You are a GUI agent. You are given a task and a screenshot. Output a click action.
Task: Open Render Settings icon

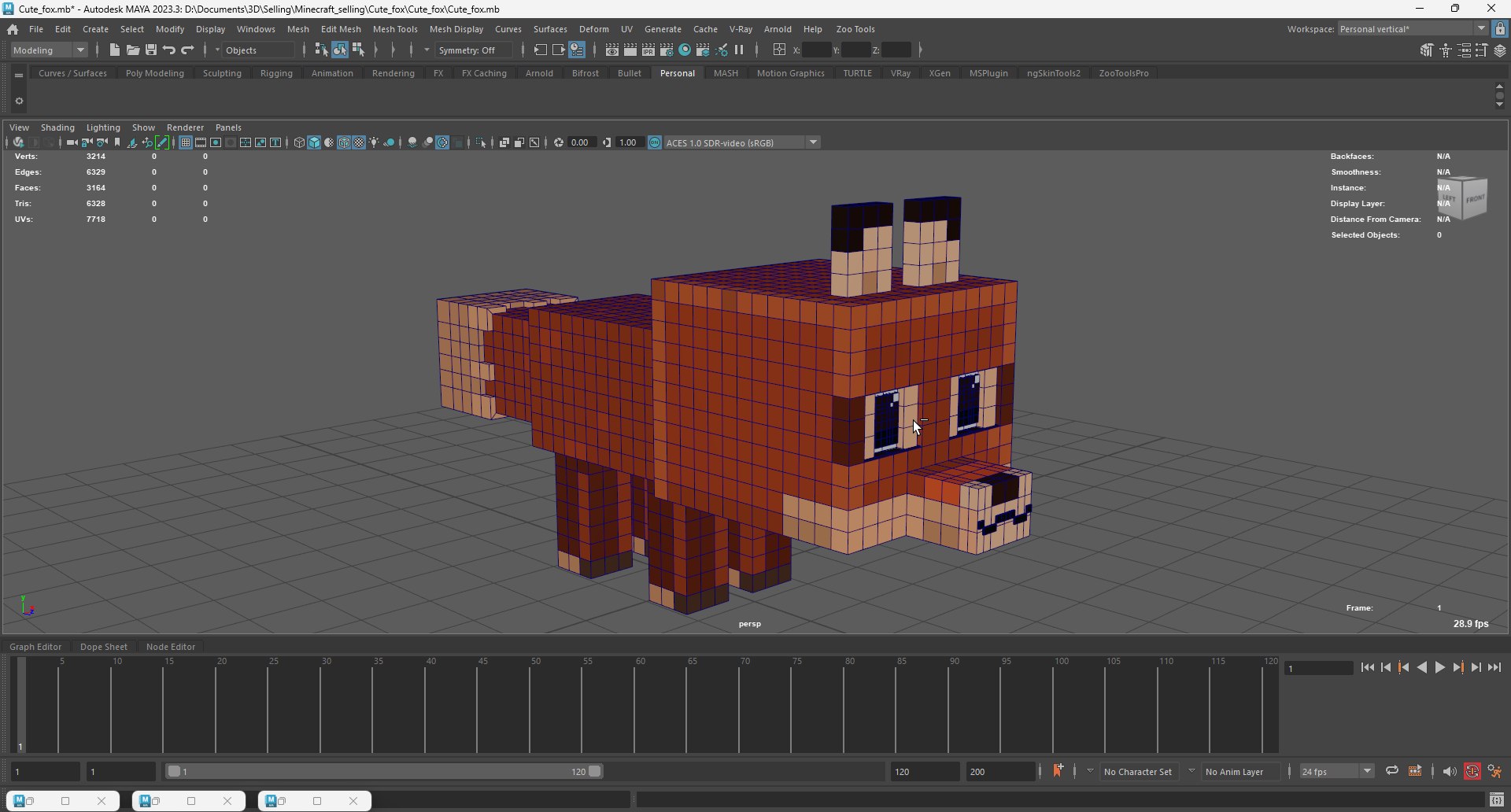(x=667, y=50)
